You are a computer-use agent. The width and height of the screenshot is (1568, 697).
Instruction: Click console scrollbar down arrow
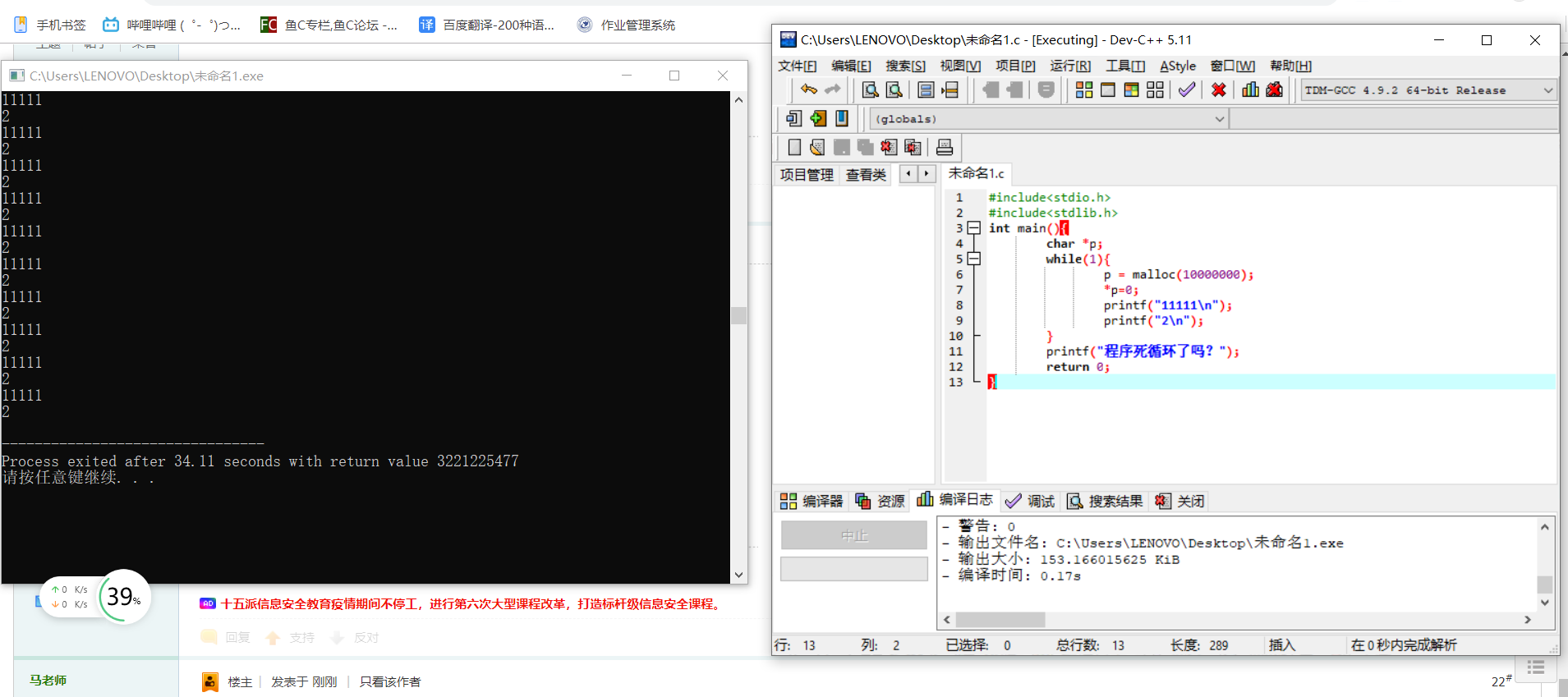click(738, 575)
